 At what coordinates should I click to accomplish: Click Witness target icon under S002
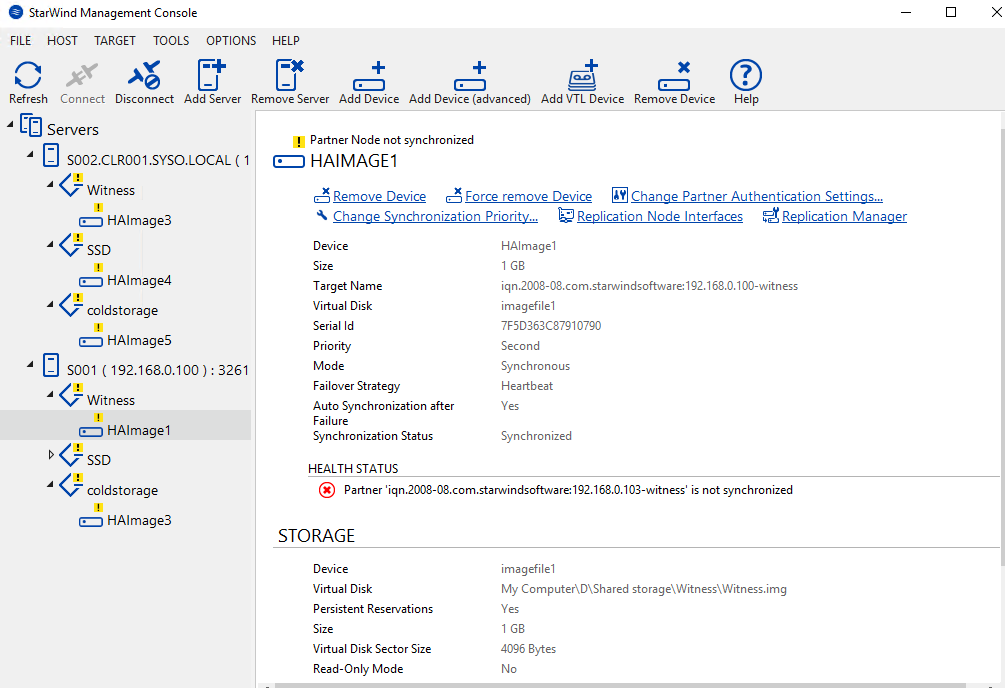71,185
